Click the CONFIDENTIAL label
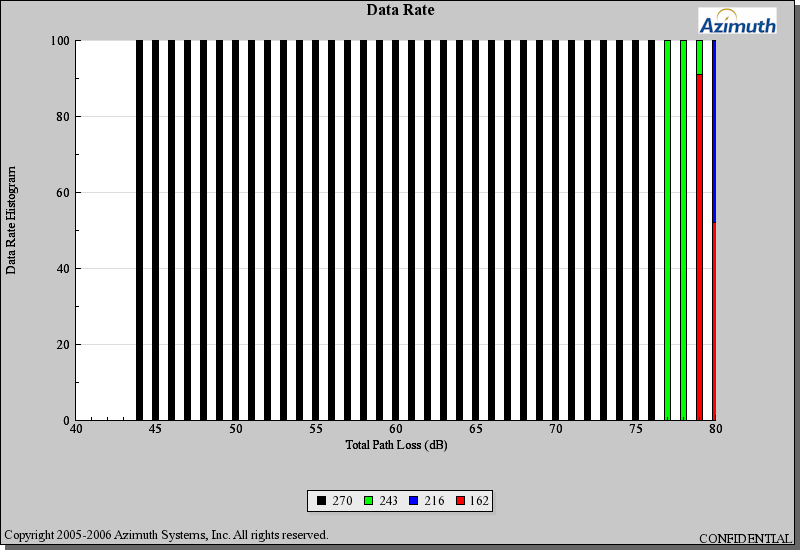Screen dimensions: 800x550 [745, 539]
